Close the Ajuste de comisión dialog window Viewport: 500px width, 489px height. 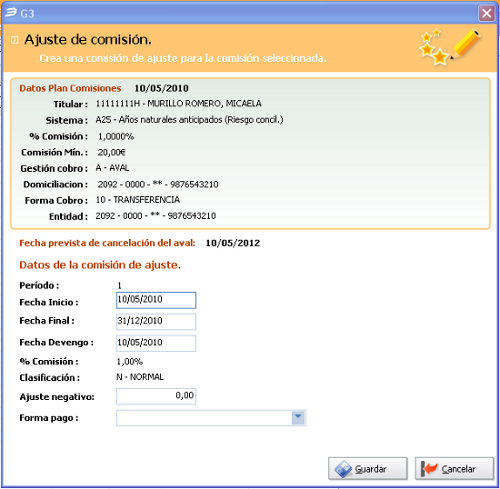486,13
